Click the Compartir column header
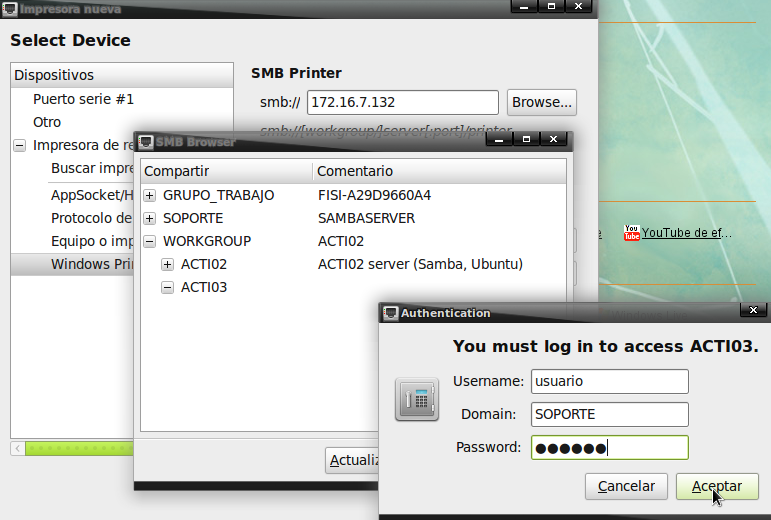 point(227,171)
